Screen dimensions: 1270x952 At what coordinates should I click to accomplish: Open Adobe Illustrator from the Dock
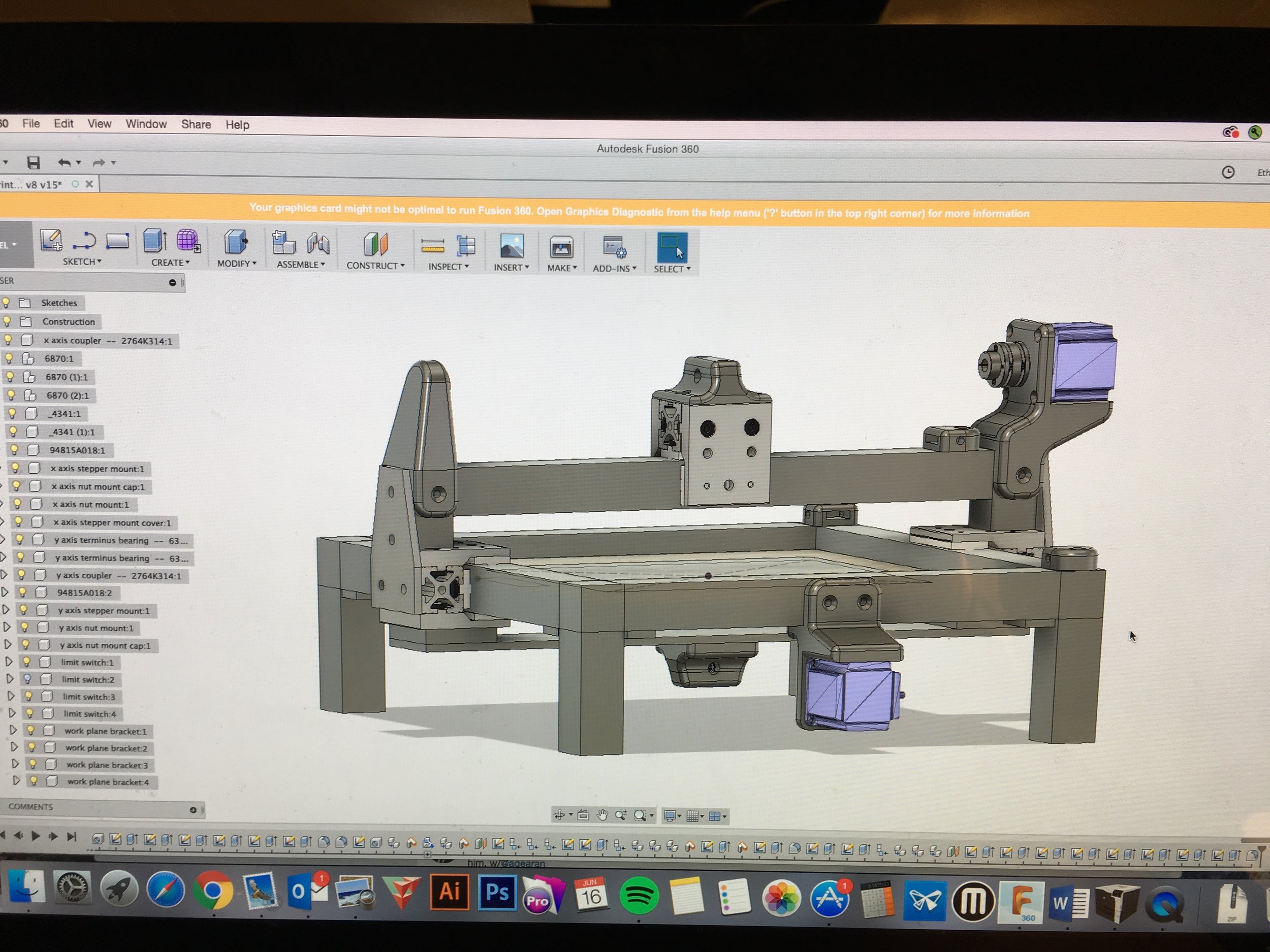[450, 892]
